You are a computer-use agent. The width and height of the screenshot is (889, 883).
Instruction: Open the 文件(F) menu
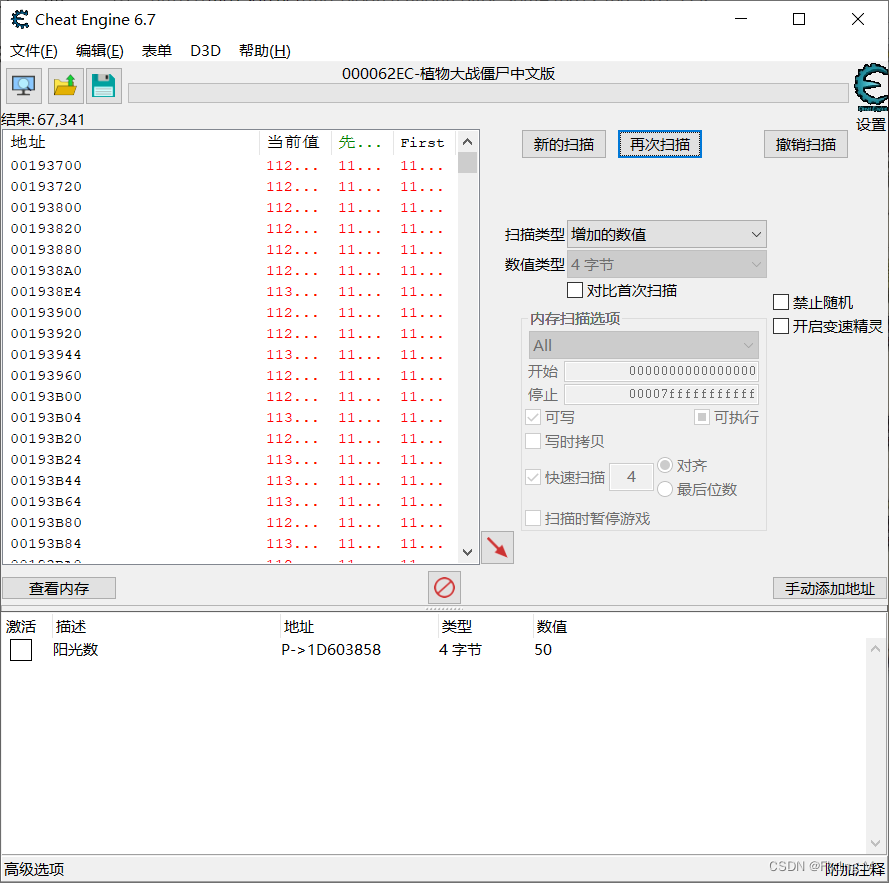(34, 50)
